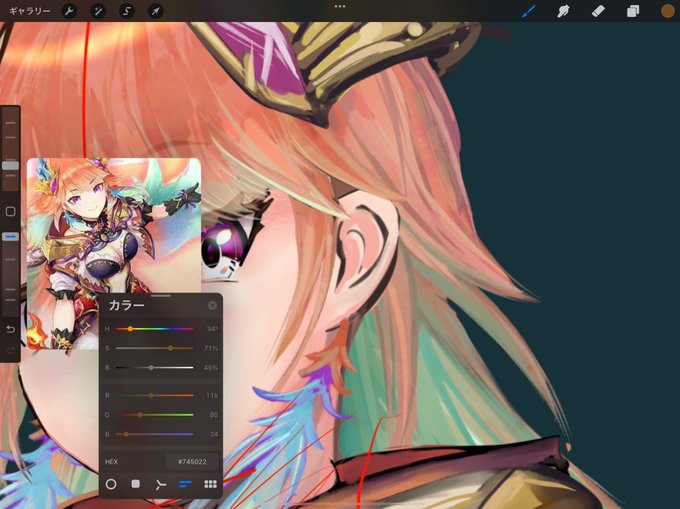This screenshot has width=680, height=509.
Task: Grab the color panel's top handle bar
Action: click(161, 296)
